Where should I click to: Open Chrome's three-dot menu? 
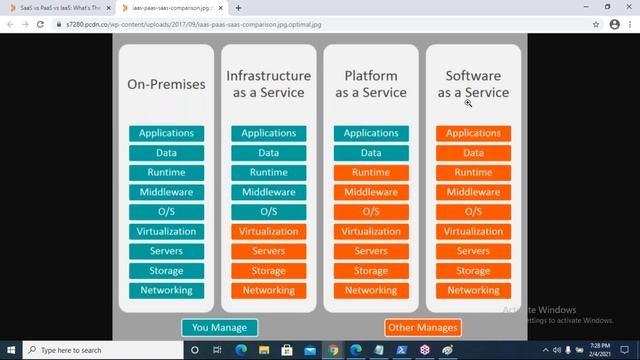[630, 24]
